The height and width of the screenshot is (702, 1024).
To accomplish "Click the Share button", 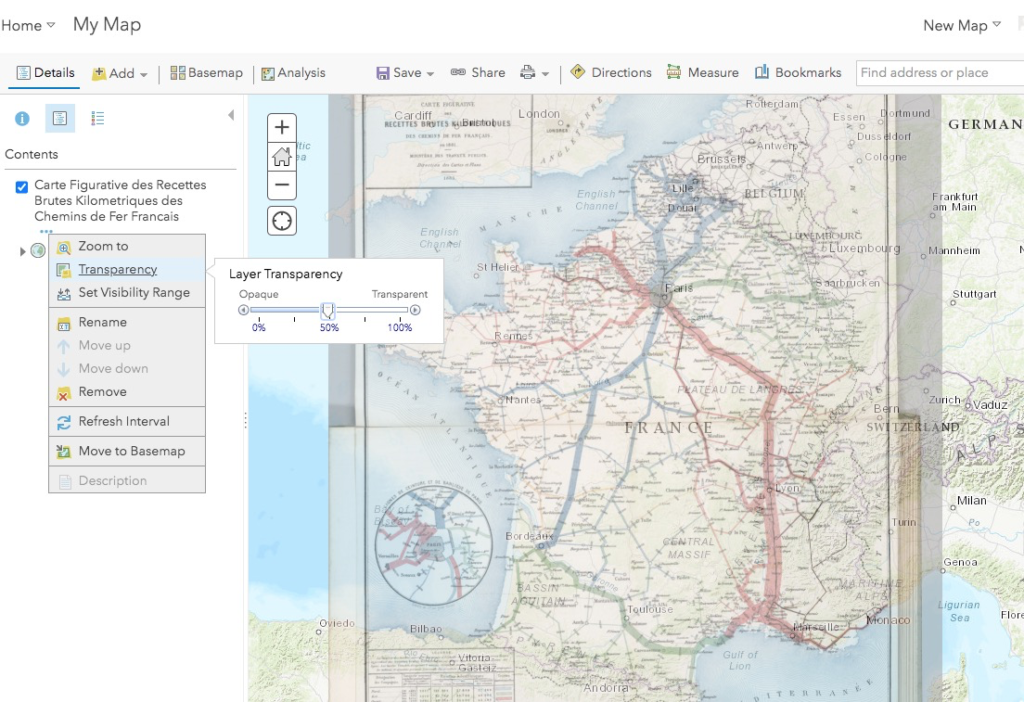I will (478, 73).
